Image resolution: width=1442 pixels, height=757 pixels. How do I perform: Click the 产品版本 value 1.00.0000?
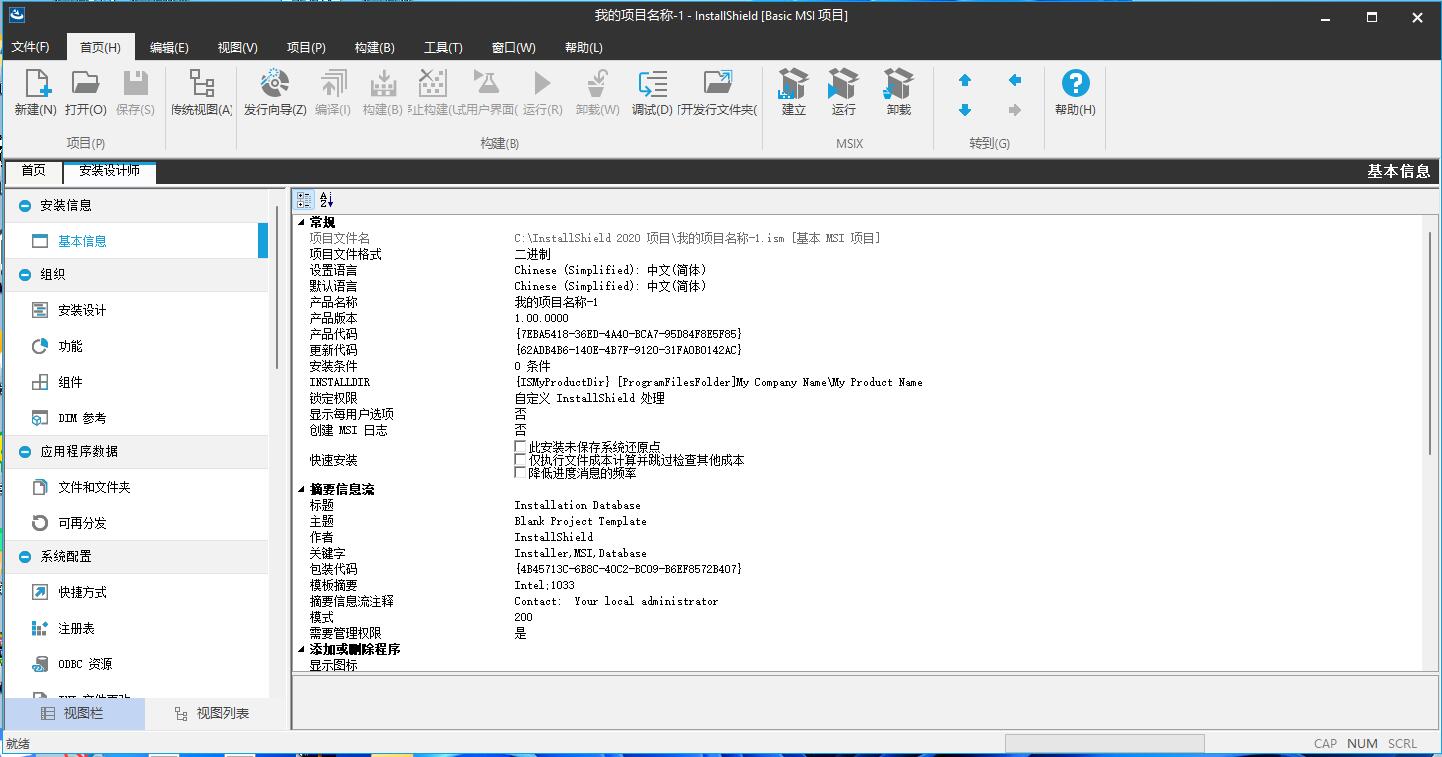(x=541, y=318)
